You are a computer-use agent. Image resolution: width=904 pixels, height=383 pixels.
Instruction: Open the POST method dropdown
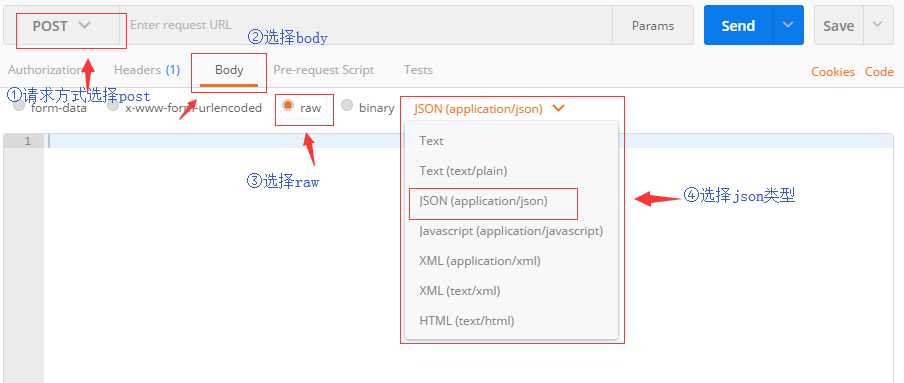tap(62, 26)
